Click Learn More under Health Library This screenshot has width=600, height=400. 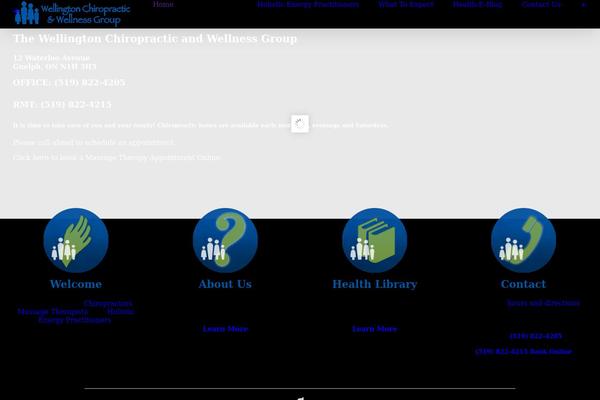[375, 329]
